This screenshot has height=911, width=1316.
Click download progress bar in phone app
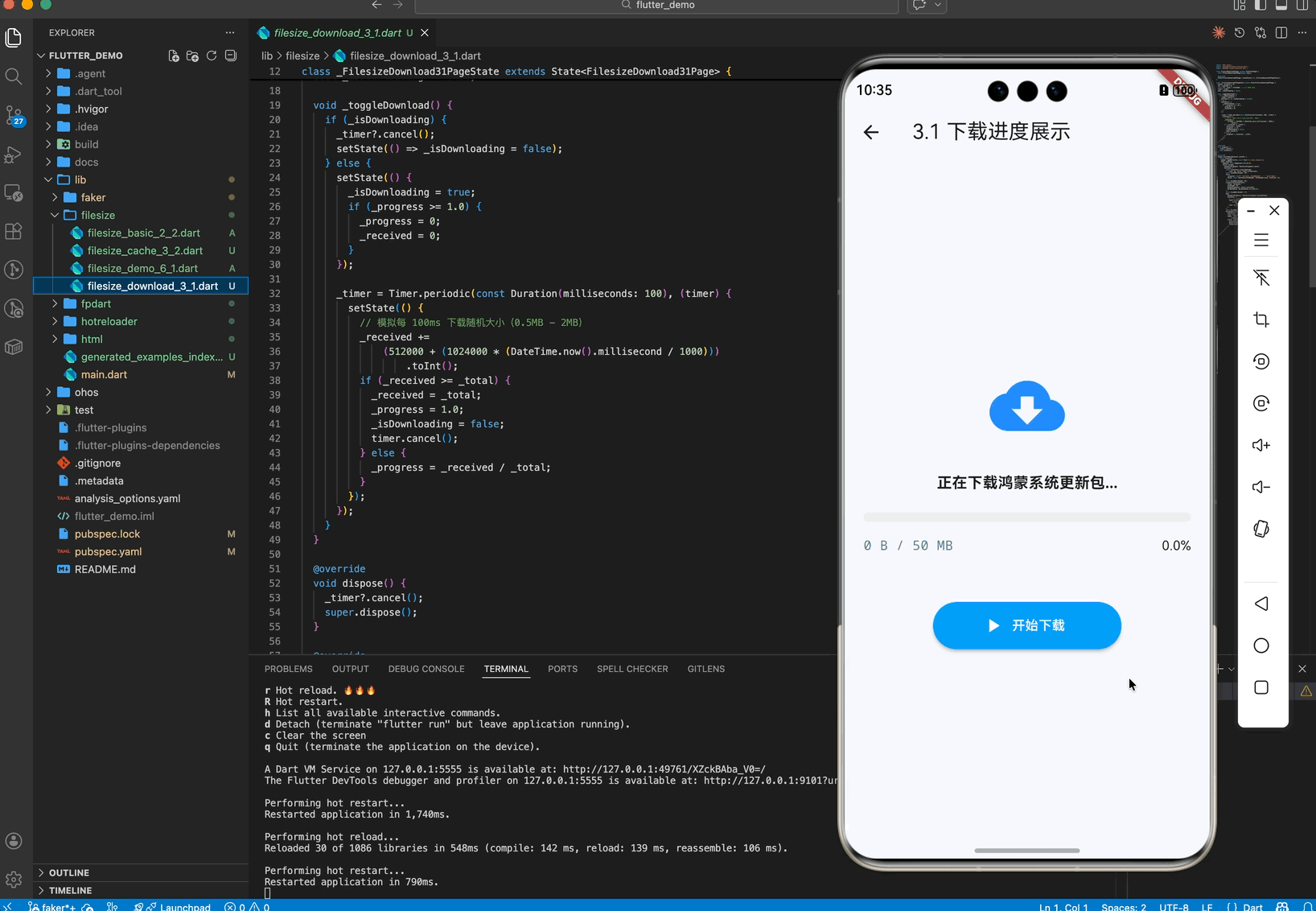(x=1026, y=517)
